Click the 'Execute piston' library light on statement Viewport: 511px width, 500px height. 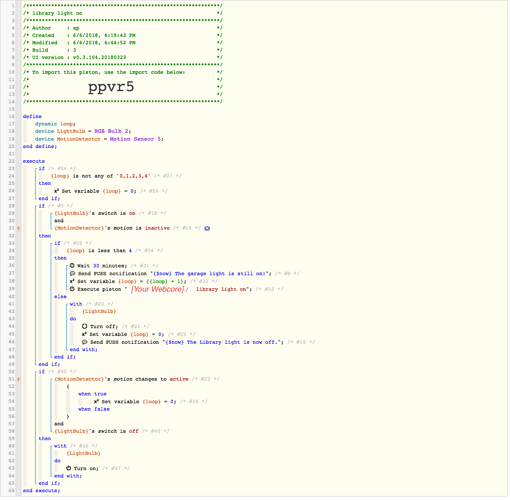(161, 290)
